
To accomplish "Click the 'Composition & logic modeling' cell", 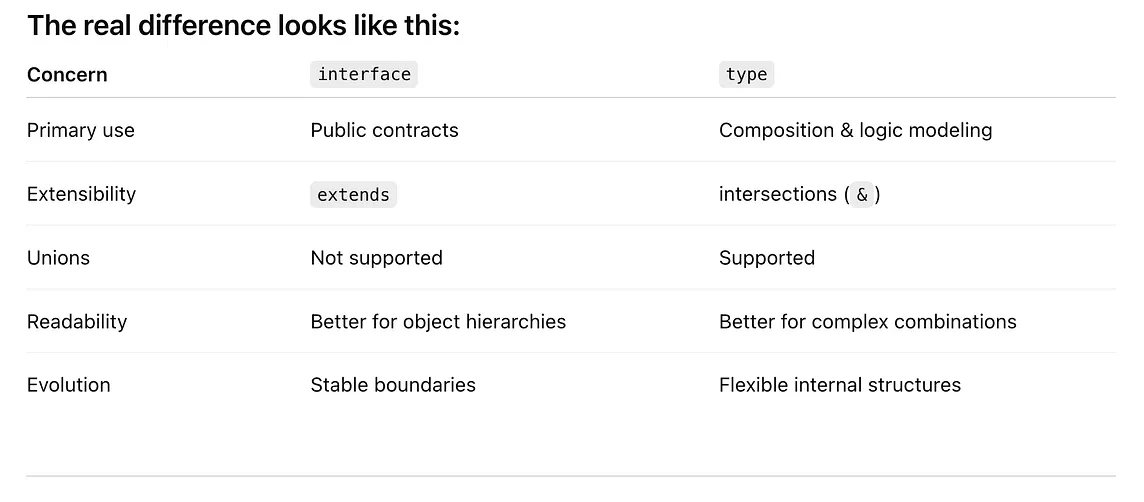I will pyautogui.click(x=856, y=131).
